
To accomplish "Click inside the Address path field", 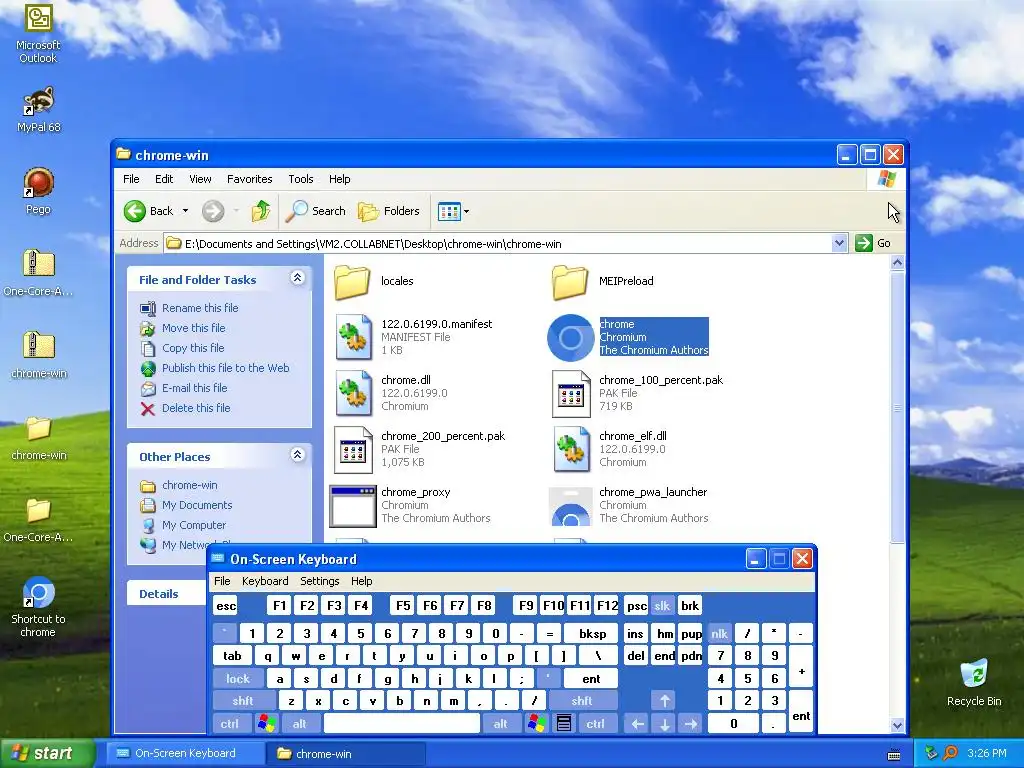I will [x=498, y=244].
